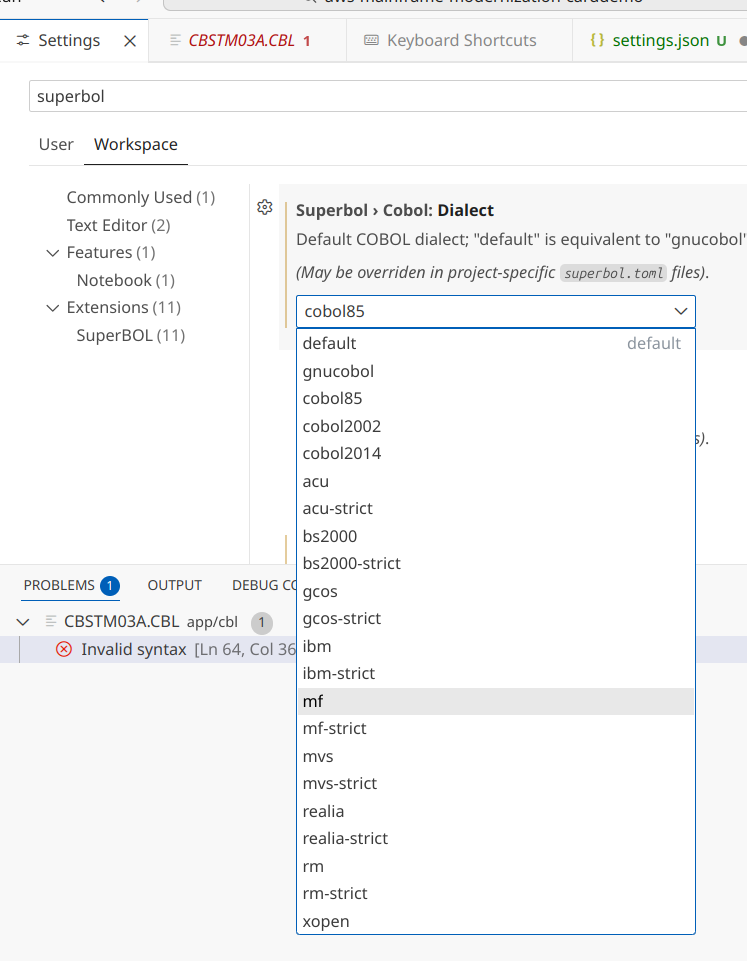Close the Settings tab
The width and height of the screenshot is (747, 961).
point(129,41)
